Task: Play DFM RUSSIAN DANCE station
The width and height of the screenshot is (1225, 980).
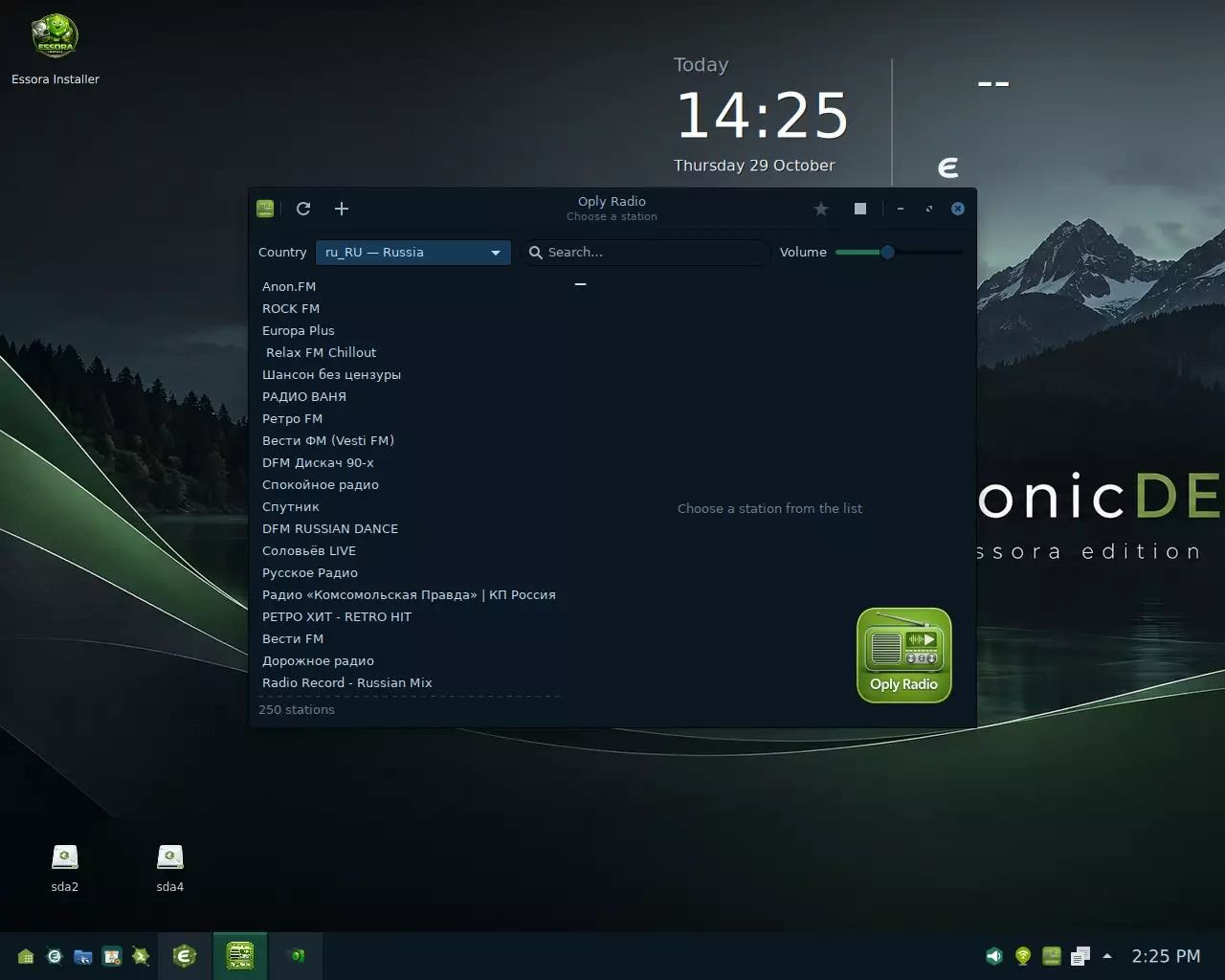Action: (x=410, y=528)
